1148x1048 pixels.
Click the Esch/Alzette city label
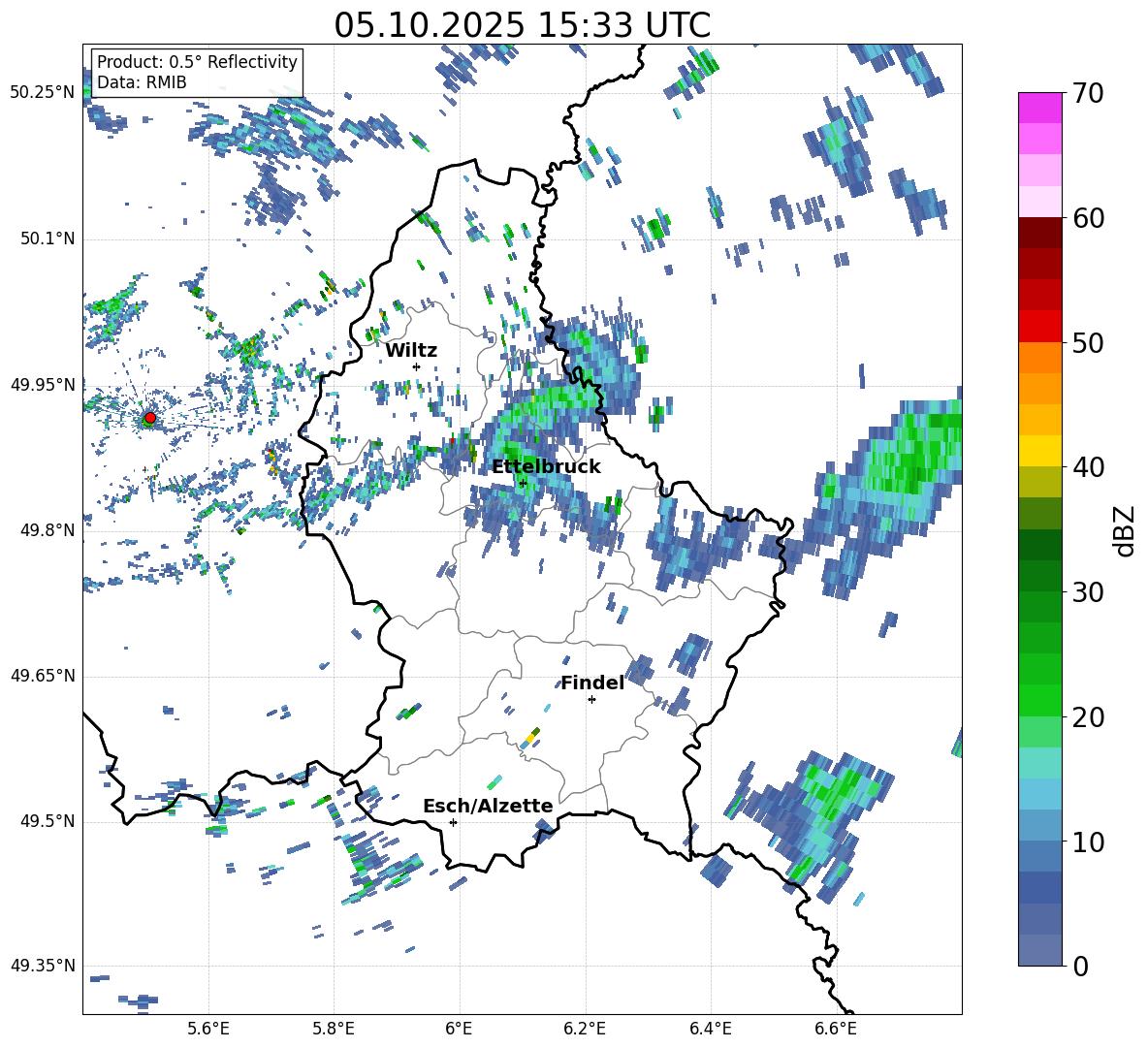pos(488,806)
